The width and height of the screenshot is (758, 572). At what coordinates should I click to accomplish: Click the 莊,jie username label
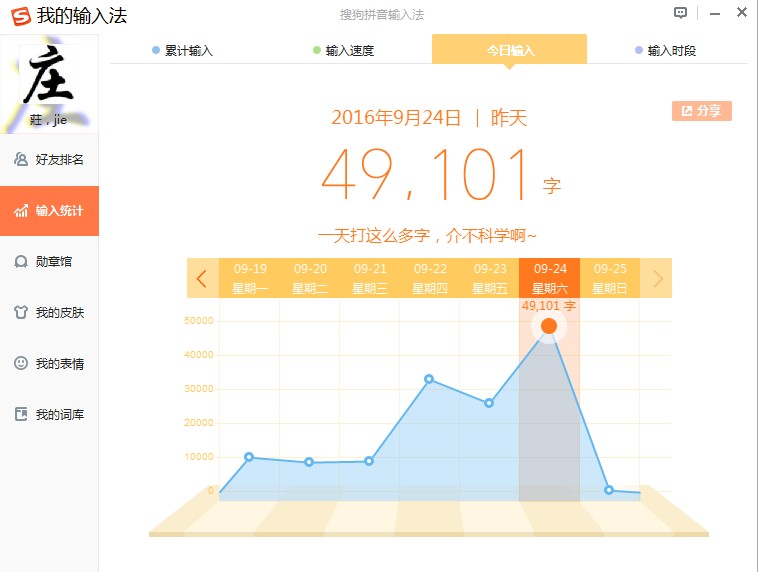click(x=48, y=120)
